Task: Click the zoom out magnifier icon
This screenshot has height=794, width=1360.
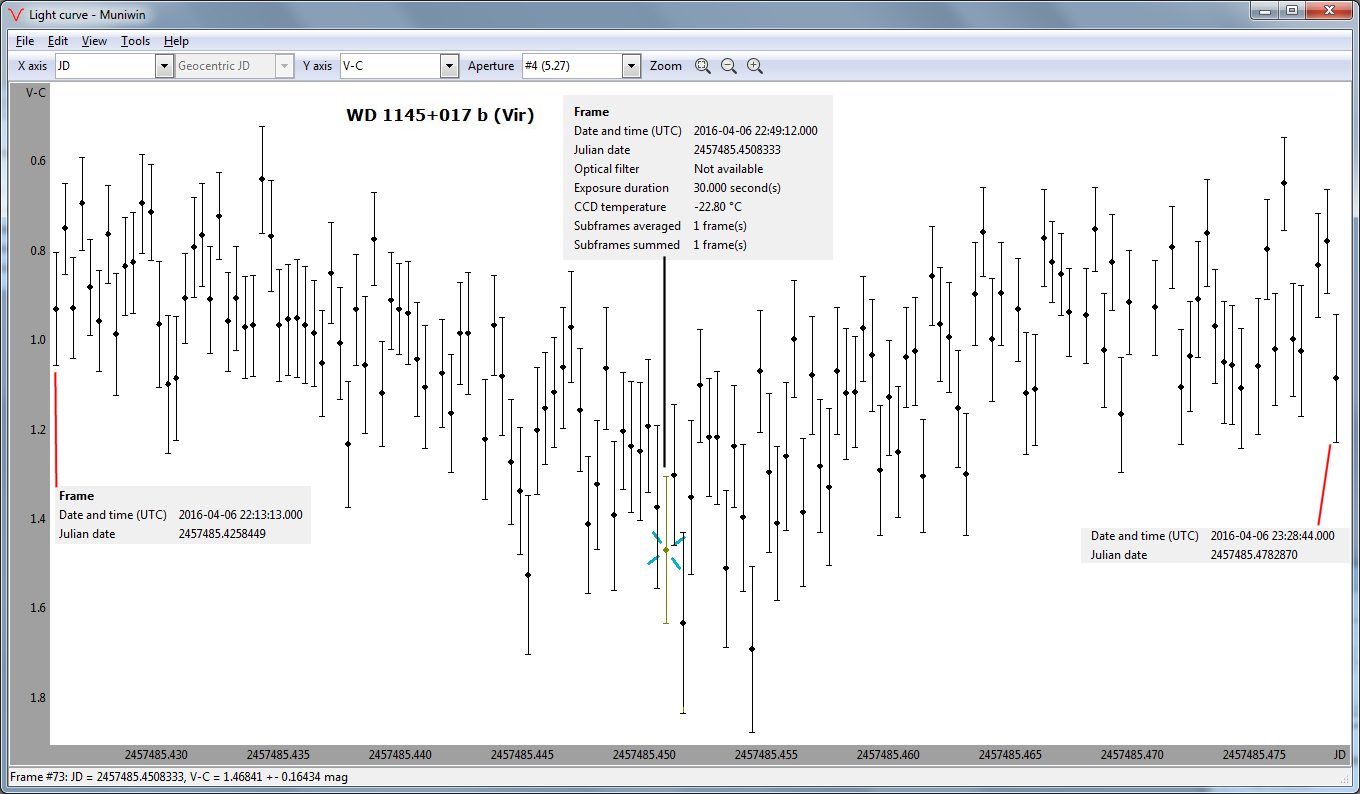Action: click(729, 66)
